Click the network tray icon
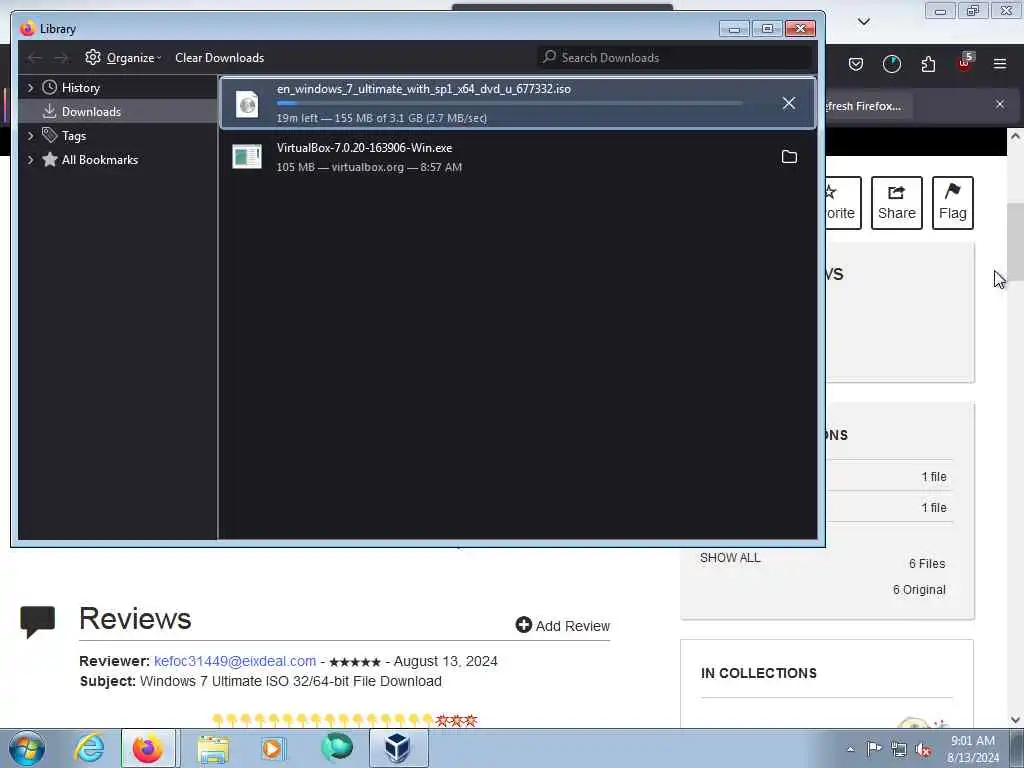Viewport: 1024px width, 768px height. (x=899, y=750)
